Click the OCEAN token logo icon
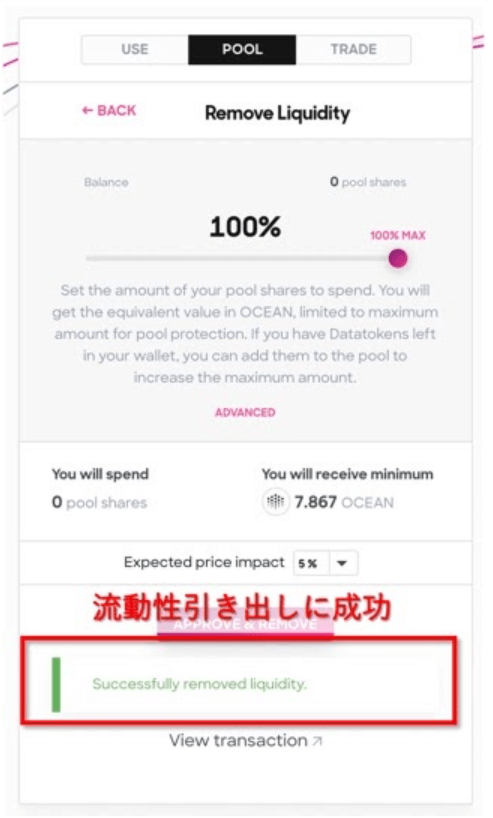The width and height of the screenshot is (493, 818). click(x=275, y=502)
